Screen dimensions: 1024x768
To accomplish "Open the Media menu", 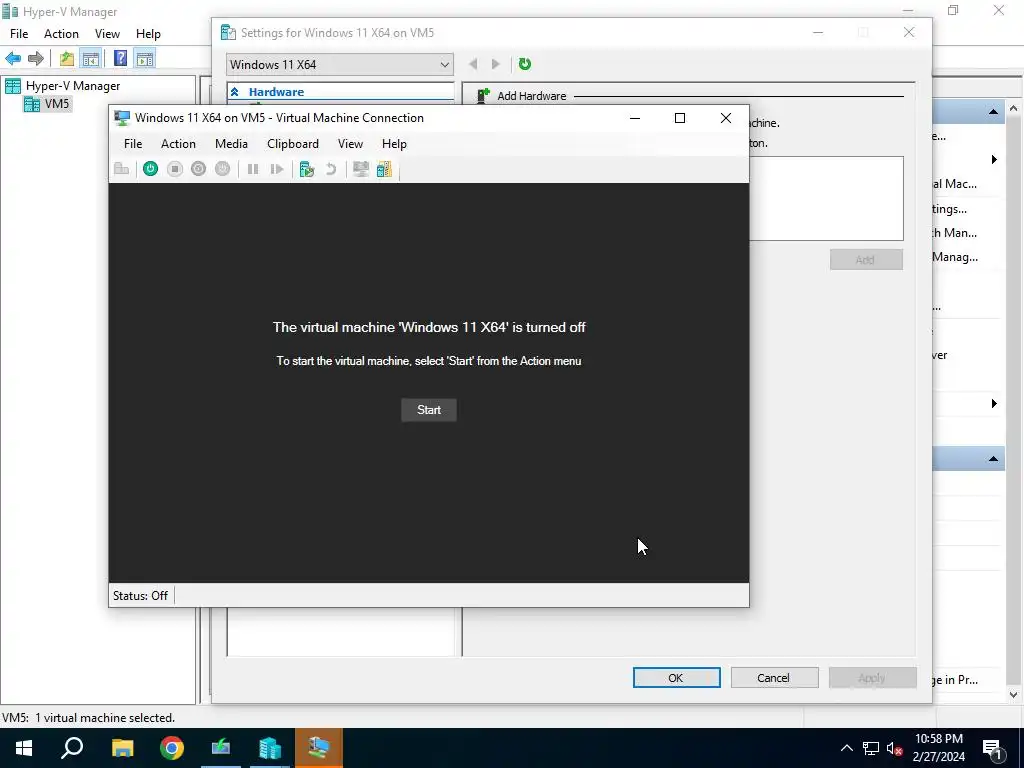I will (231, 144).
